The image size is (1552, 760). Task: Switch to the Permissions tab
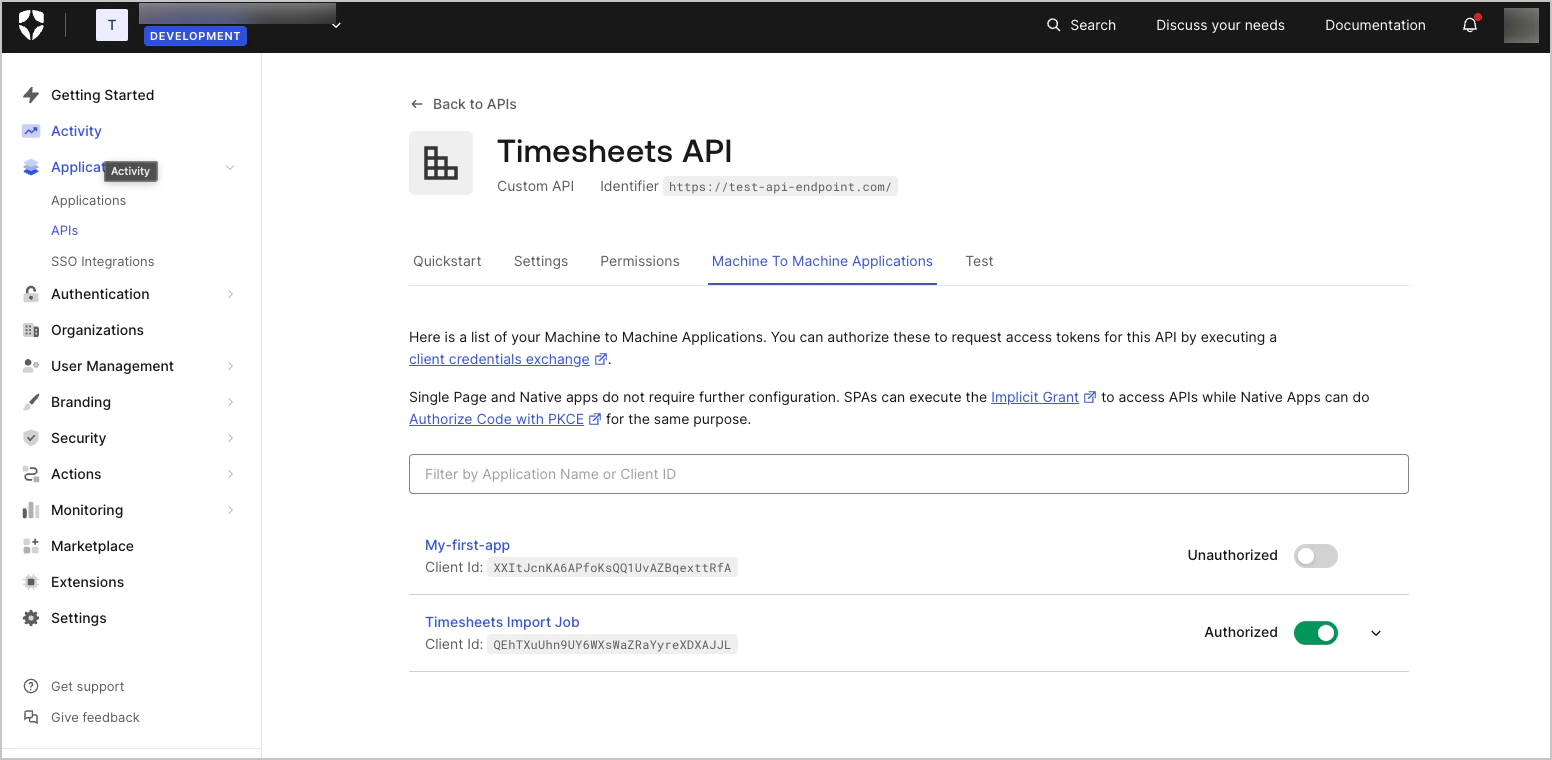point(640,261)
